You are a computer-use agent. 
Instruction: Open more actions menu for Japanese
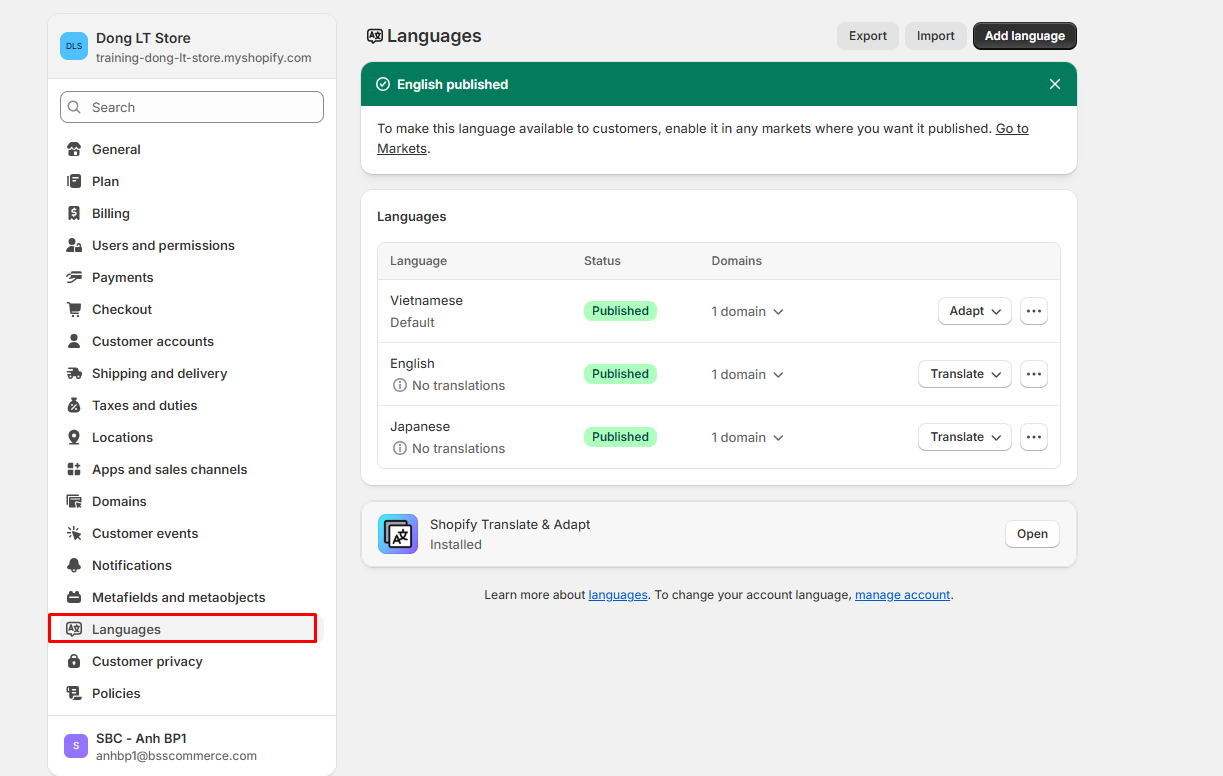click(1033, 437)
